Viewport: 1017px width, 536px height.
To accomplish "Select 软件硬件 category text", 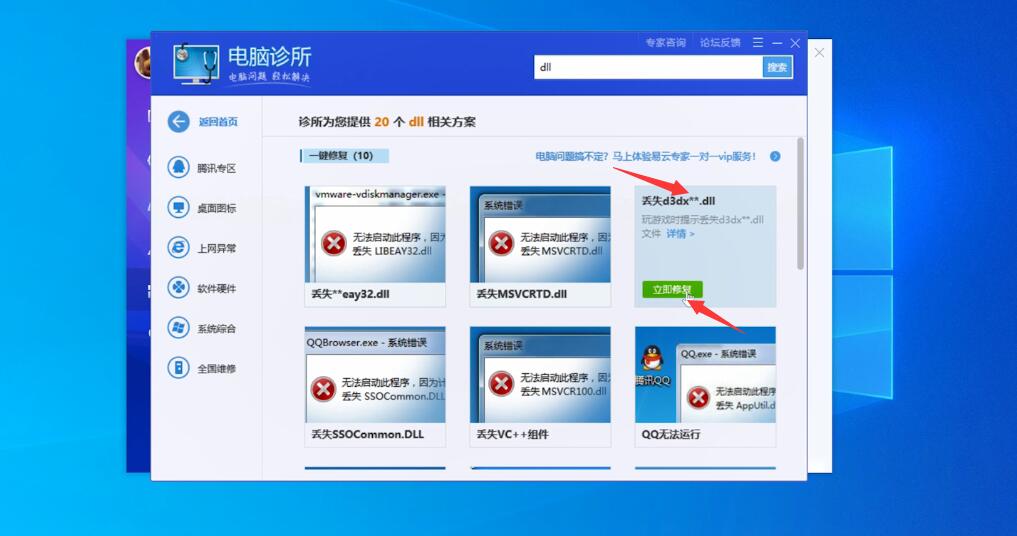I will [217, 289].
